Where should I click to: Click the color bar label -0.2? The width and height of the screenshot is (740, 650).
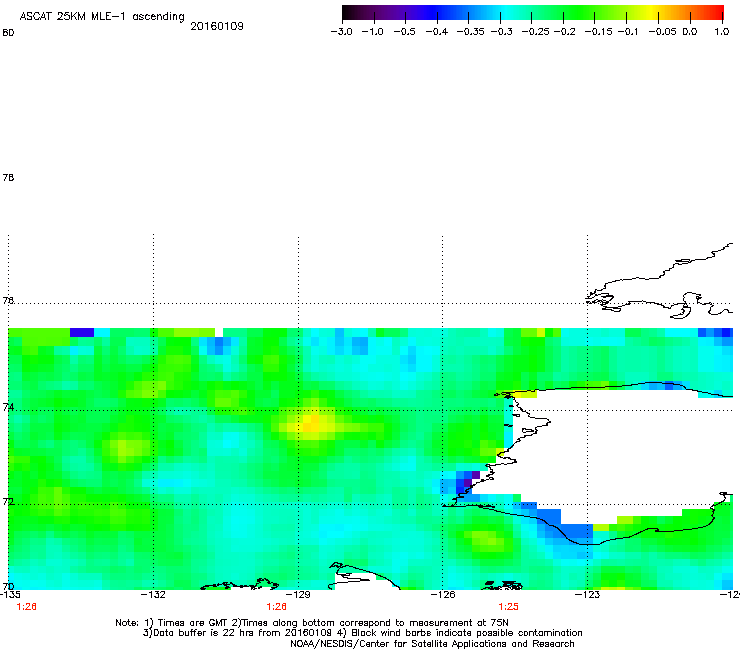[564, 32]
